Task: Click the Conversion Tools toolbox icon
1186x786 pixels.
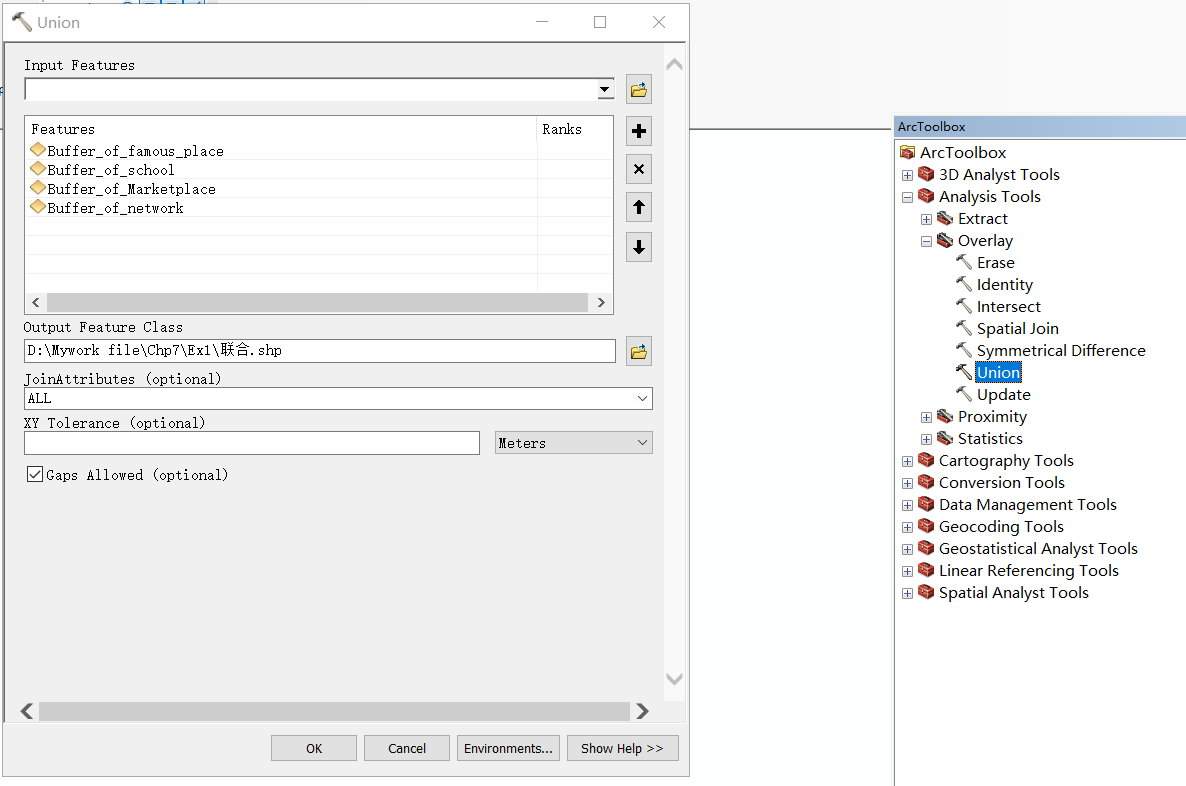Action: [926, 483]
